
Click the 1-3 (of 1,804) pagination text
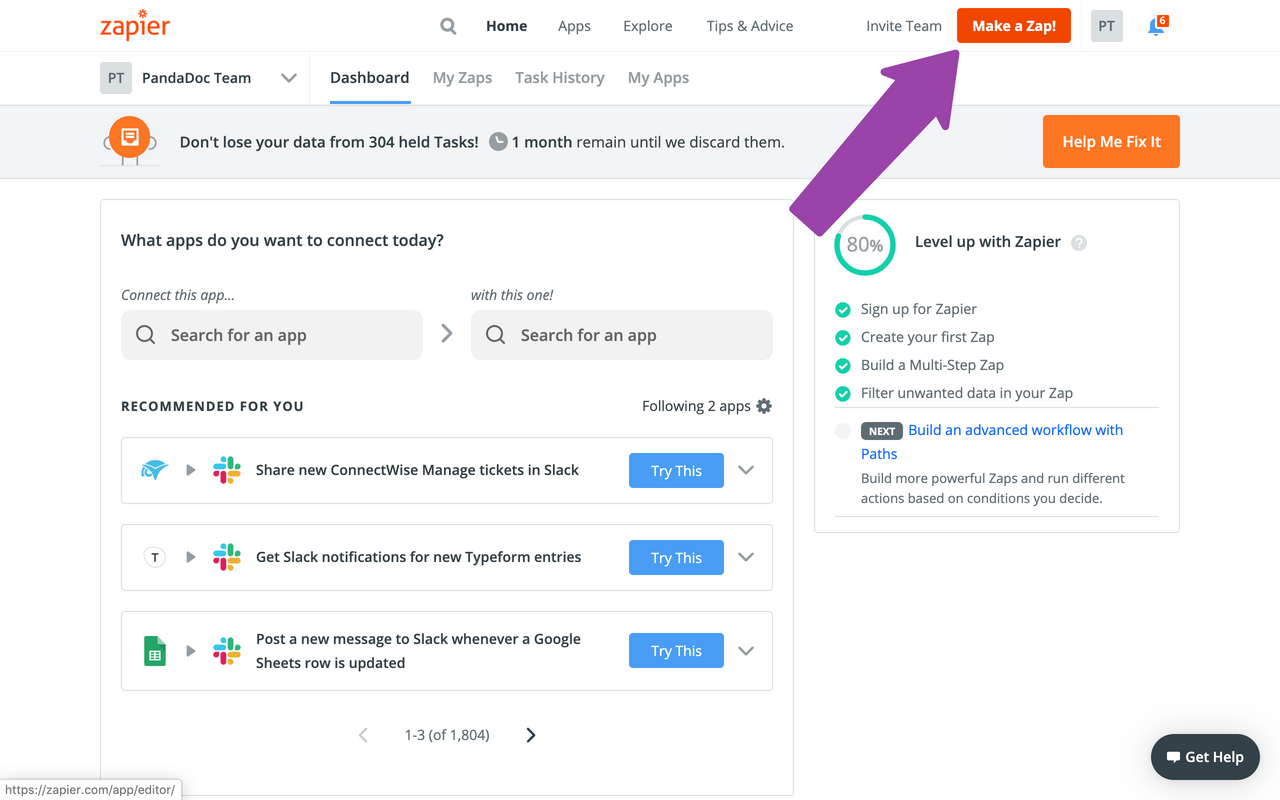(447, 735)
